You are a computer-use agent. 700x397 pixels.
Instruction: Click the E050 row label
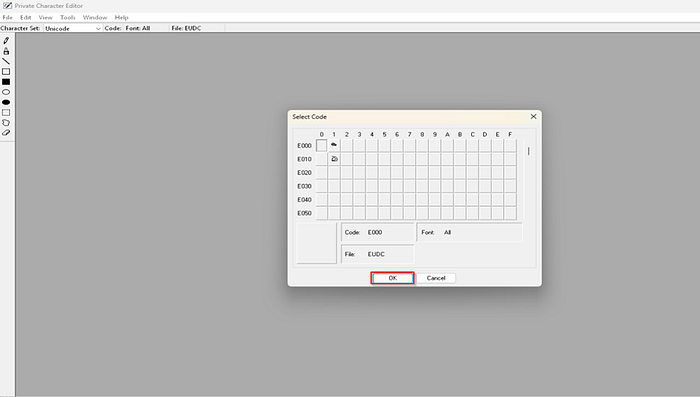(304, 213)
